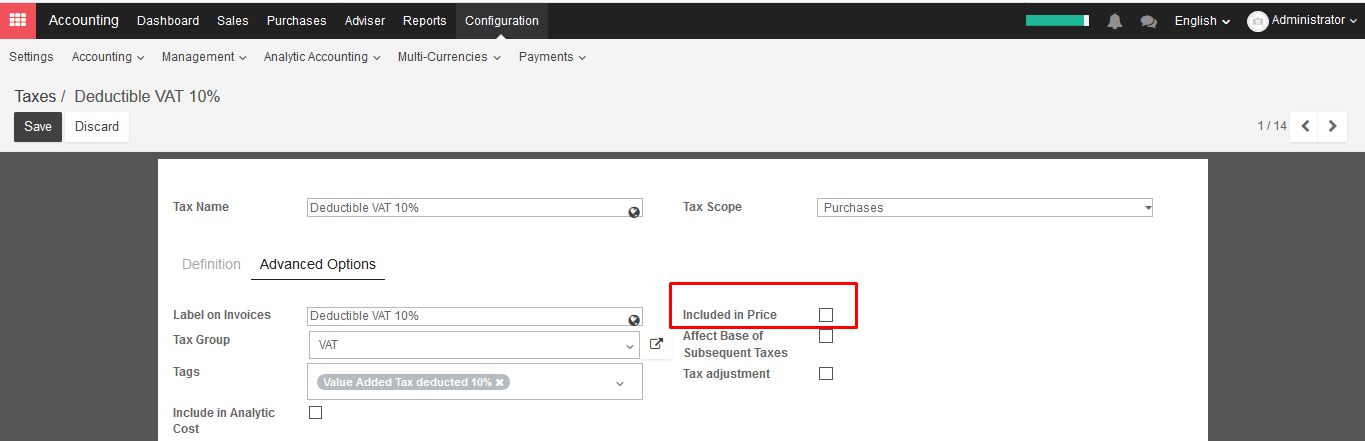Click the green progress bar in header
This screenshot has height=441, width=1365.
pos(1057,20)
